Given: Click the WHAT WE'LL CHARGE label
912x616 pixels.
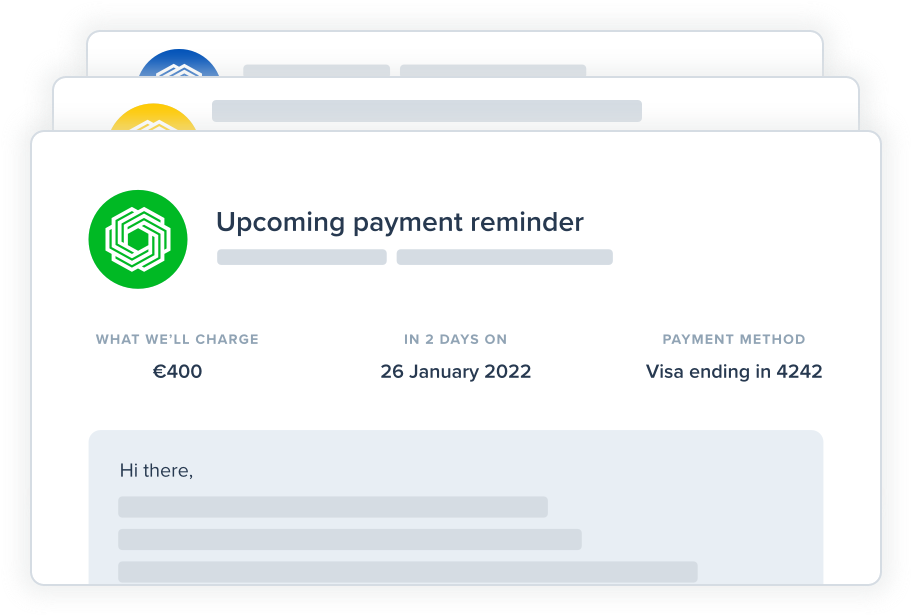Looking at the screenshot, I should click(177, 339).
